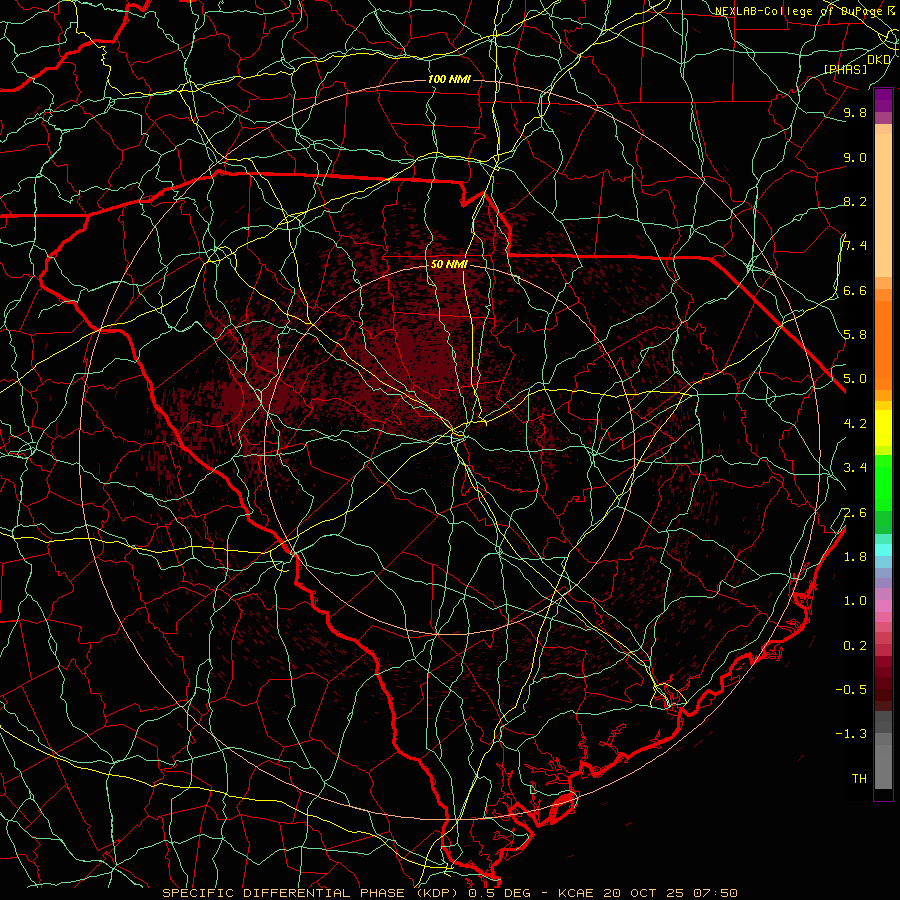Click the 5.8 value on the color scale
Viewport: 900px width, 900px height.
coord(855,335)
